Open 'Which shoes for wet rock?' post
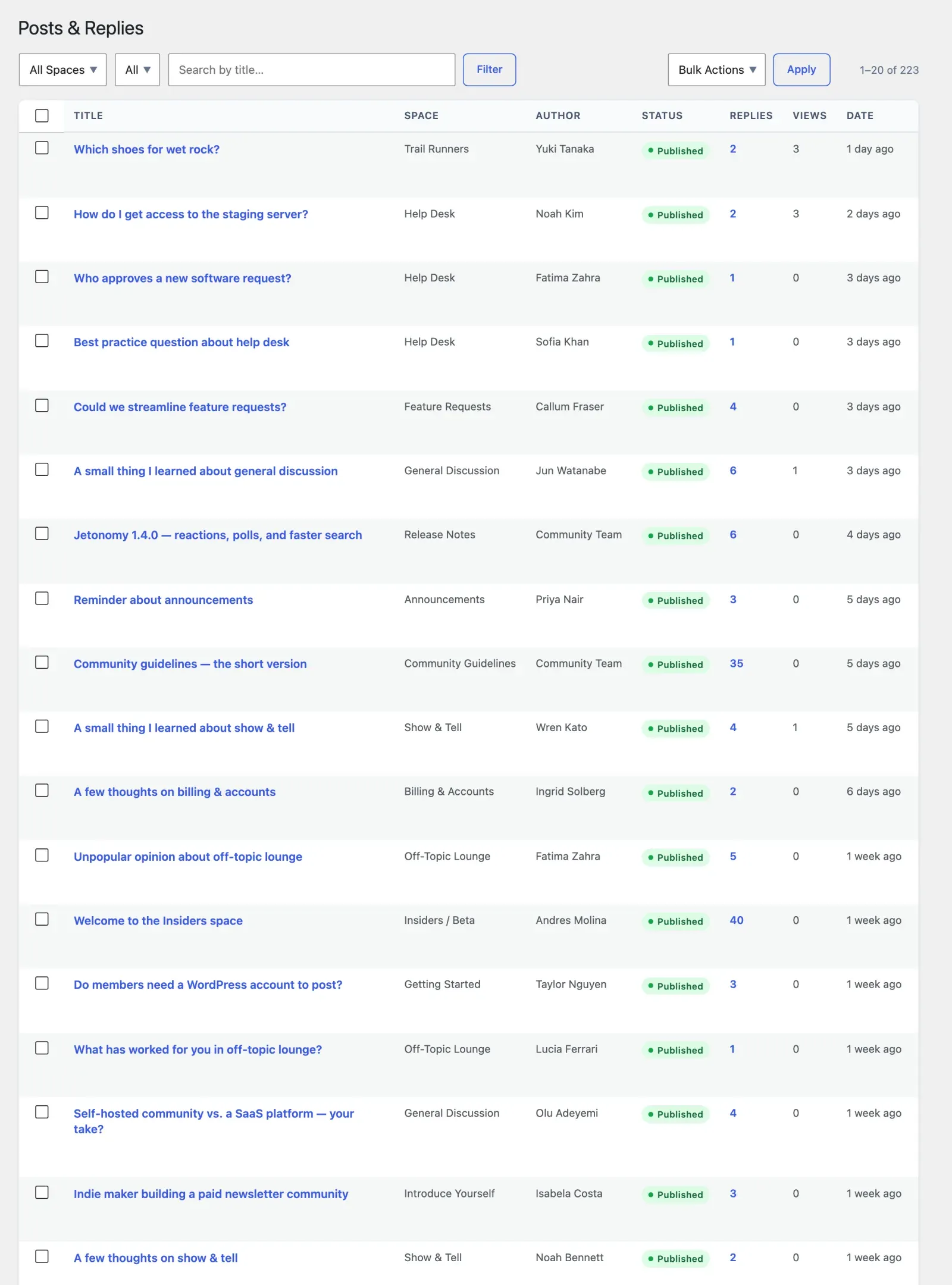This screenshot has height=1285, width=952. click(146, 149)
